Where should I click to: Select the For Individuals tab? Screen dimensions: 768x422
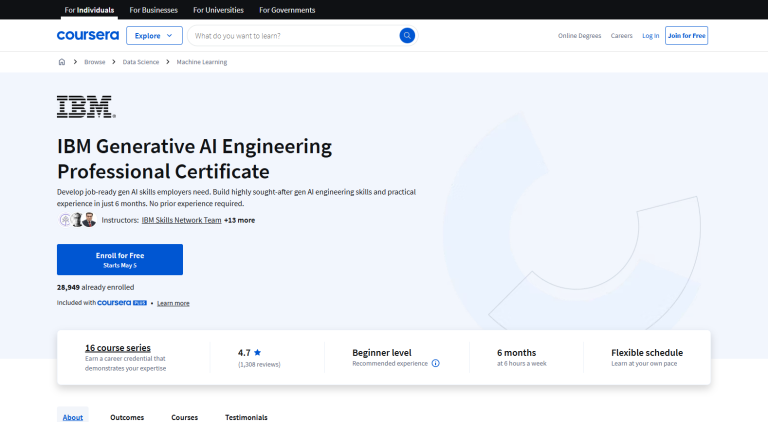(89, 10)
